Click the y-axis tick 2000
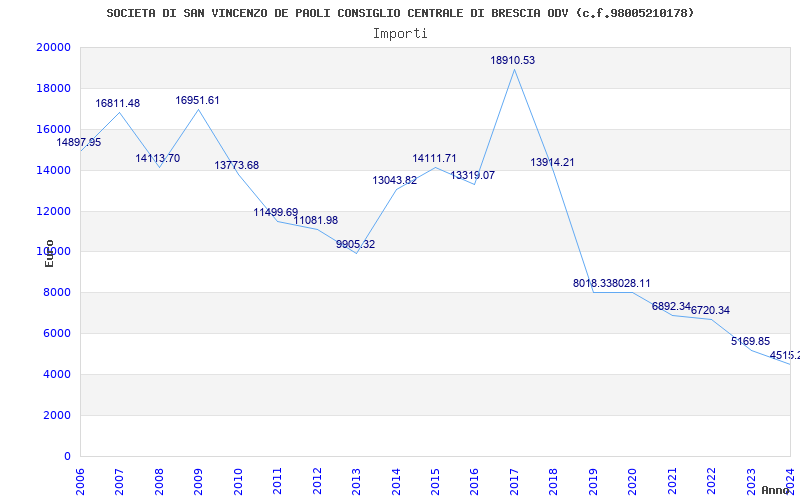Image resolution: width=800 pixels, height=500 pixels. tap(57, 415)
